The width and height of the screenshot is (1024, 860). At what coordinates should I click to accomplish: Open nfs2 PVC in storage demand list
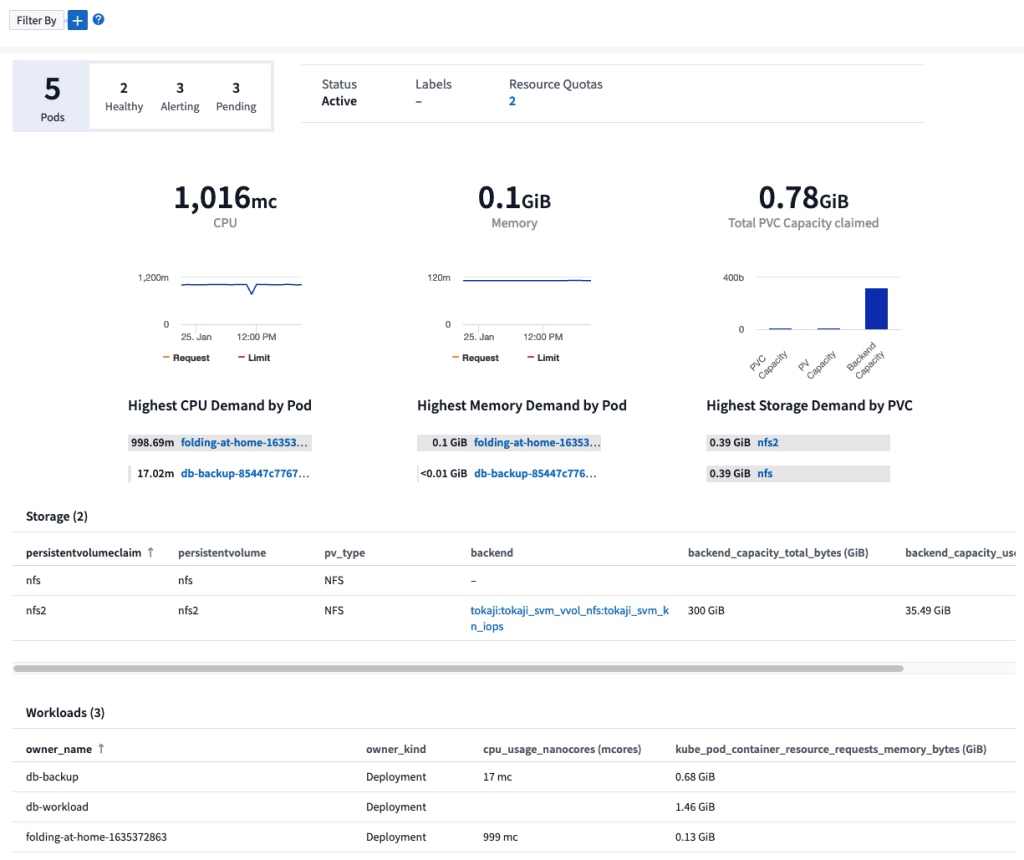click(767, 442)
